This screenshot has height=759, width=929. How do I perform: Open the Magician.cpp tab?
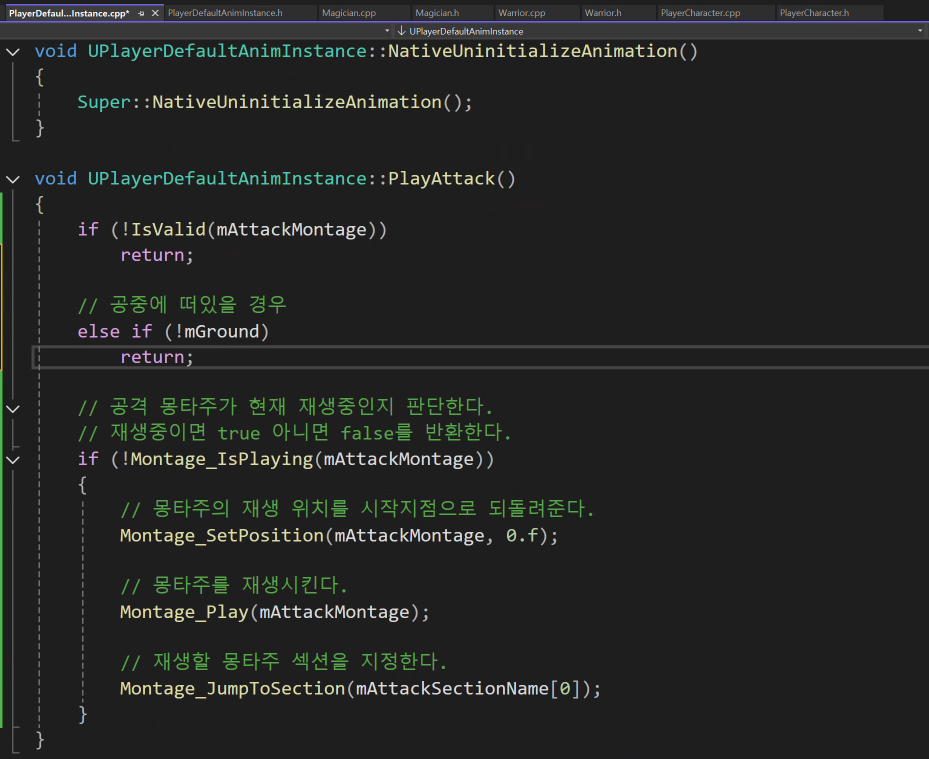[349, 12]
